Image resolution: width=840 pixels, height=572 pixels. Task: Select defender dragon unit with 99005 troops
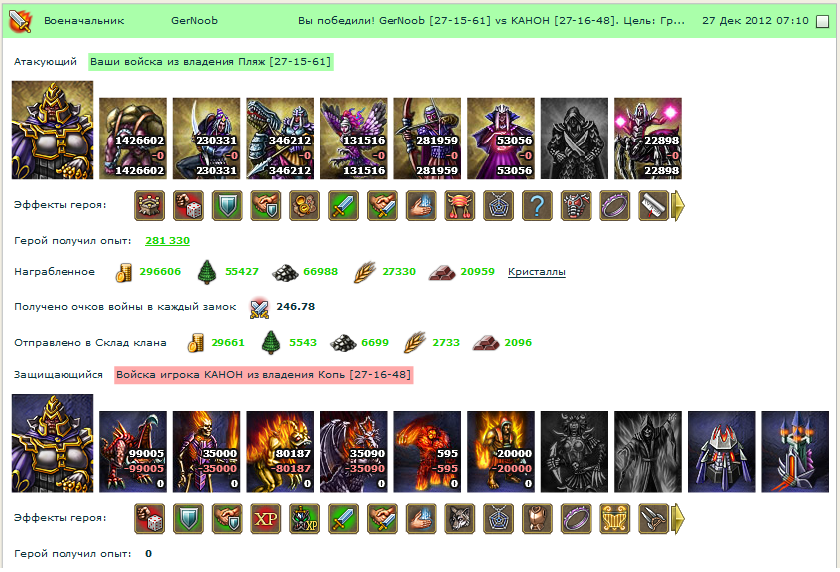tap(133, 451)
